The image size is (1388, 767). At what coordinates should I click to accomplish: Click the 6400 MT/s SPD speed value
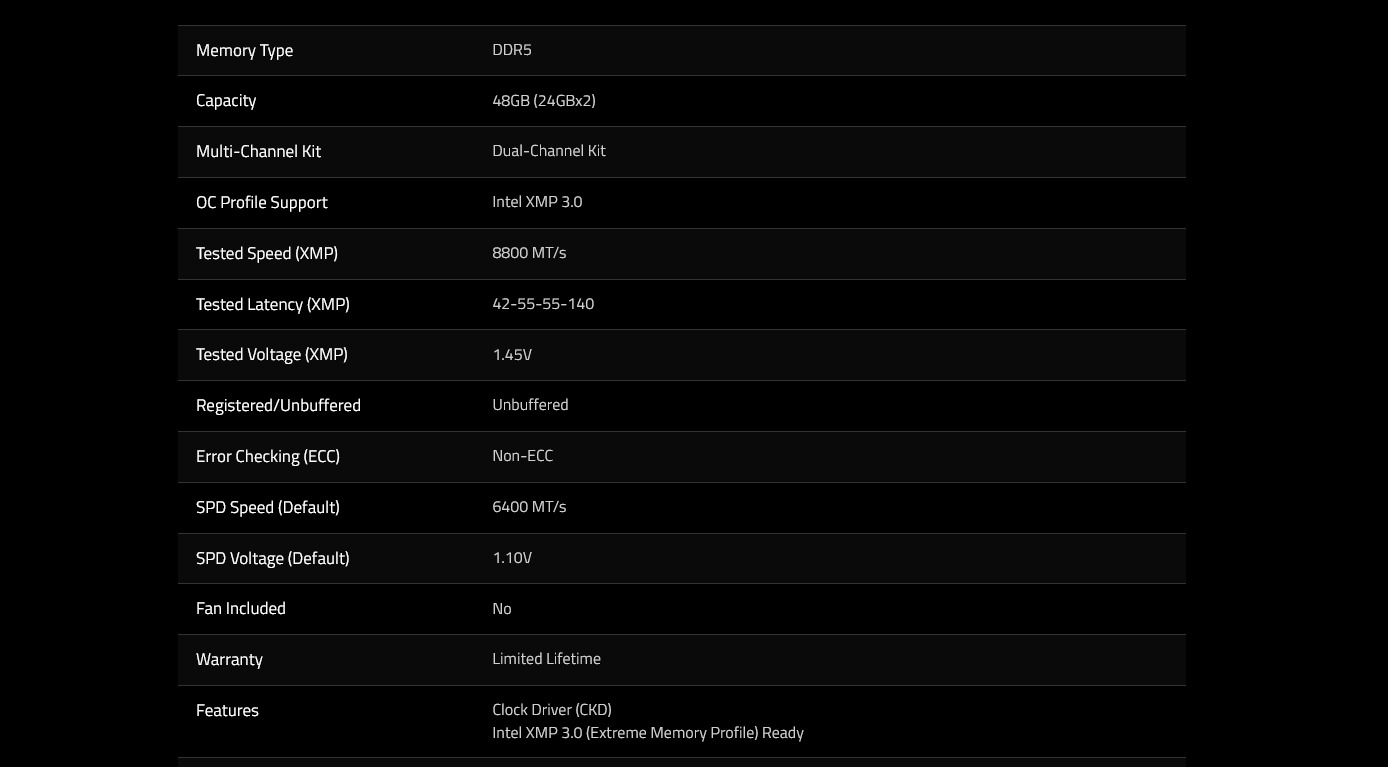[529, 507]
